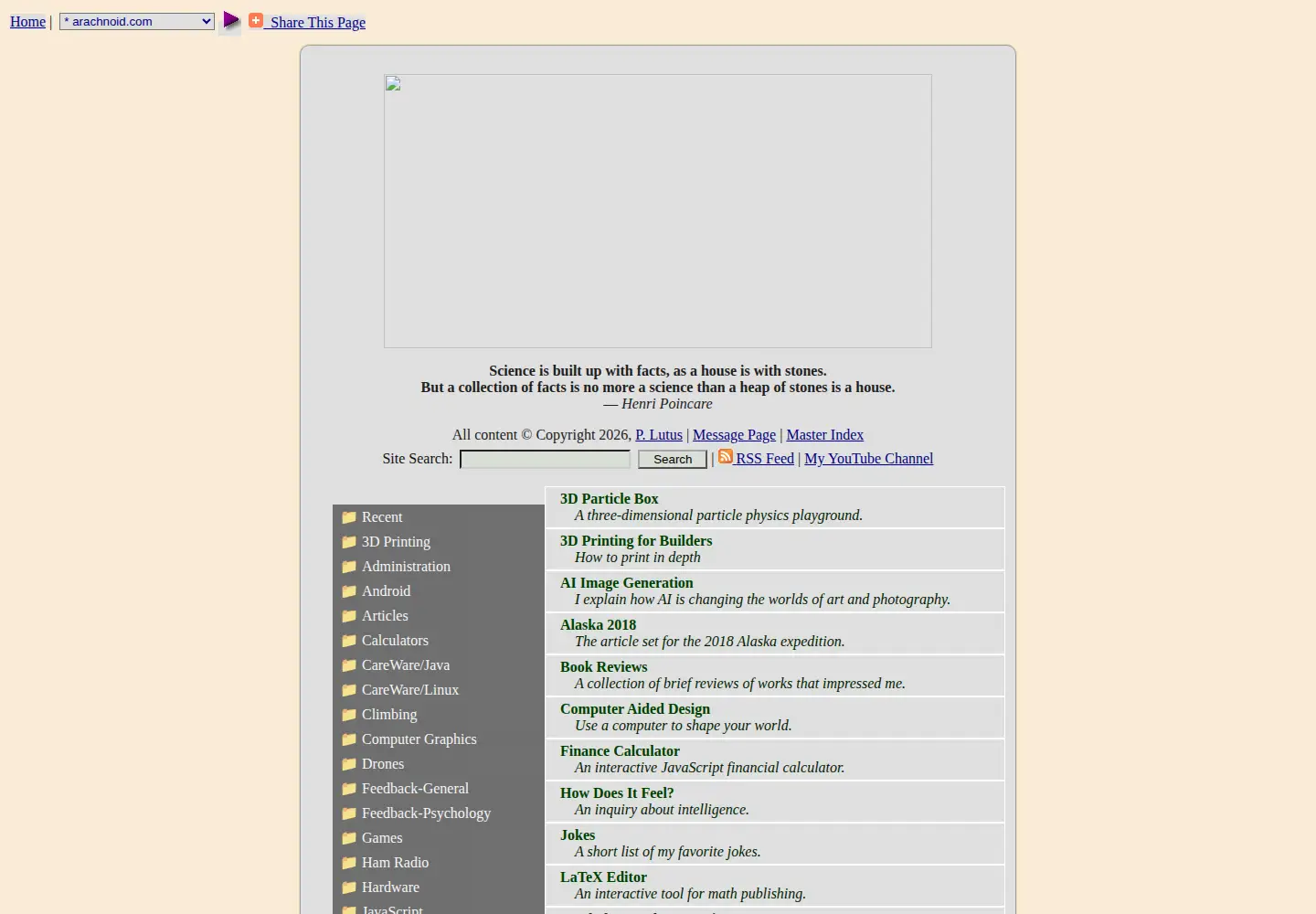Image resolution: width=1316 pixels, height=914 pixels.
Task: Click the folder icon beside Feedback-General
Action: click(x=349, y=789)
